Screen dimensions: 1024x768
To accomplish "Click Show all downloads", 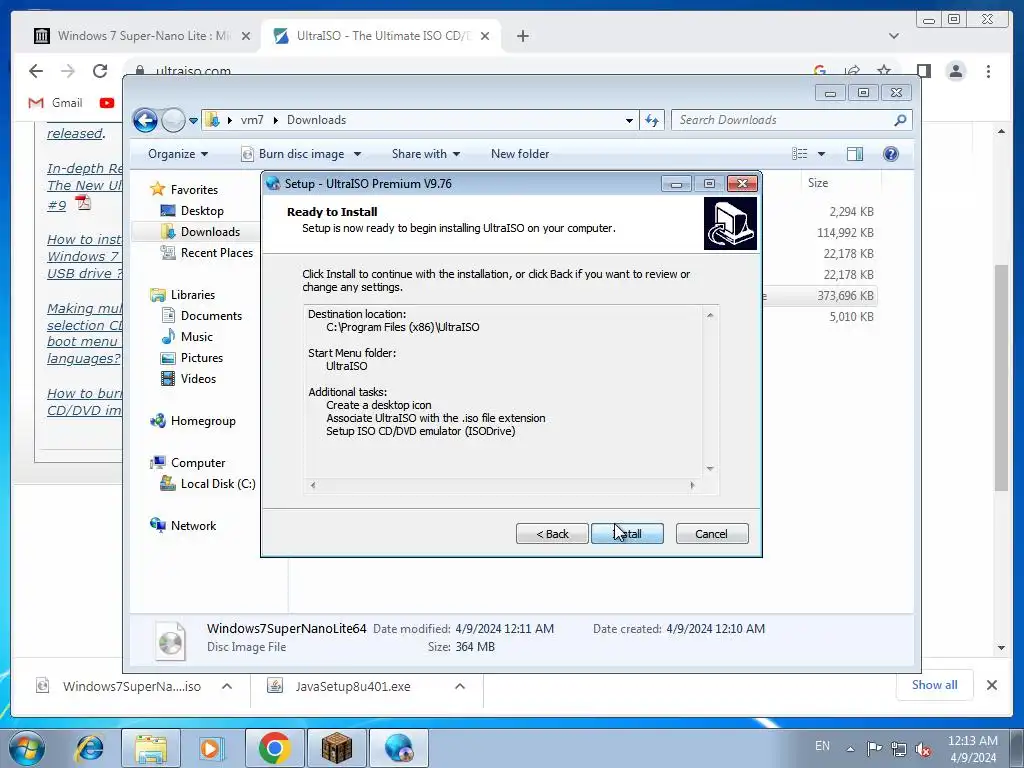I will pyautogui.click(x=935, y=684).
